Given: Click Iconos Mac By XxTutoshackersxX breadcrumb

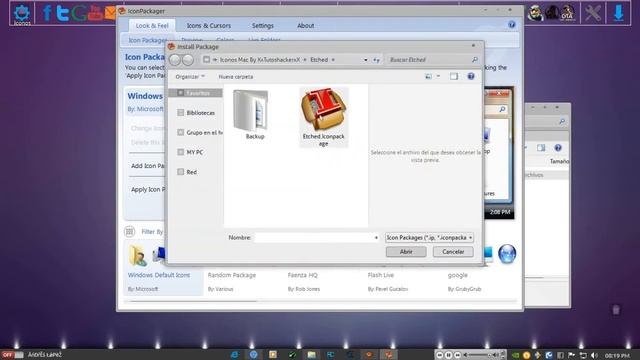Looking at the screenshot, I should point(260,60).
